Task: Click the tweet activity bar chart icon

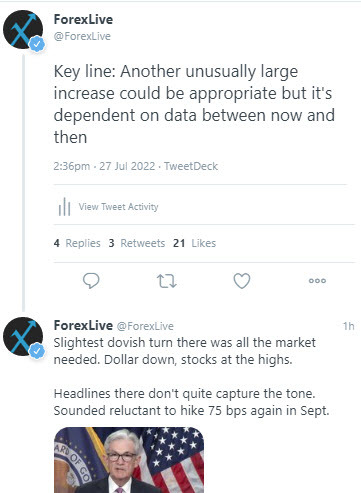Action: (x=64, y=207)
